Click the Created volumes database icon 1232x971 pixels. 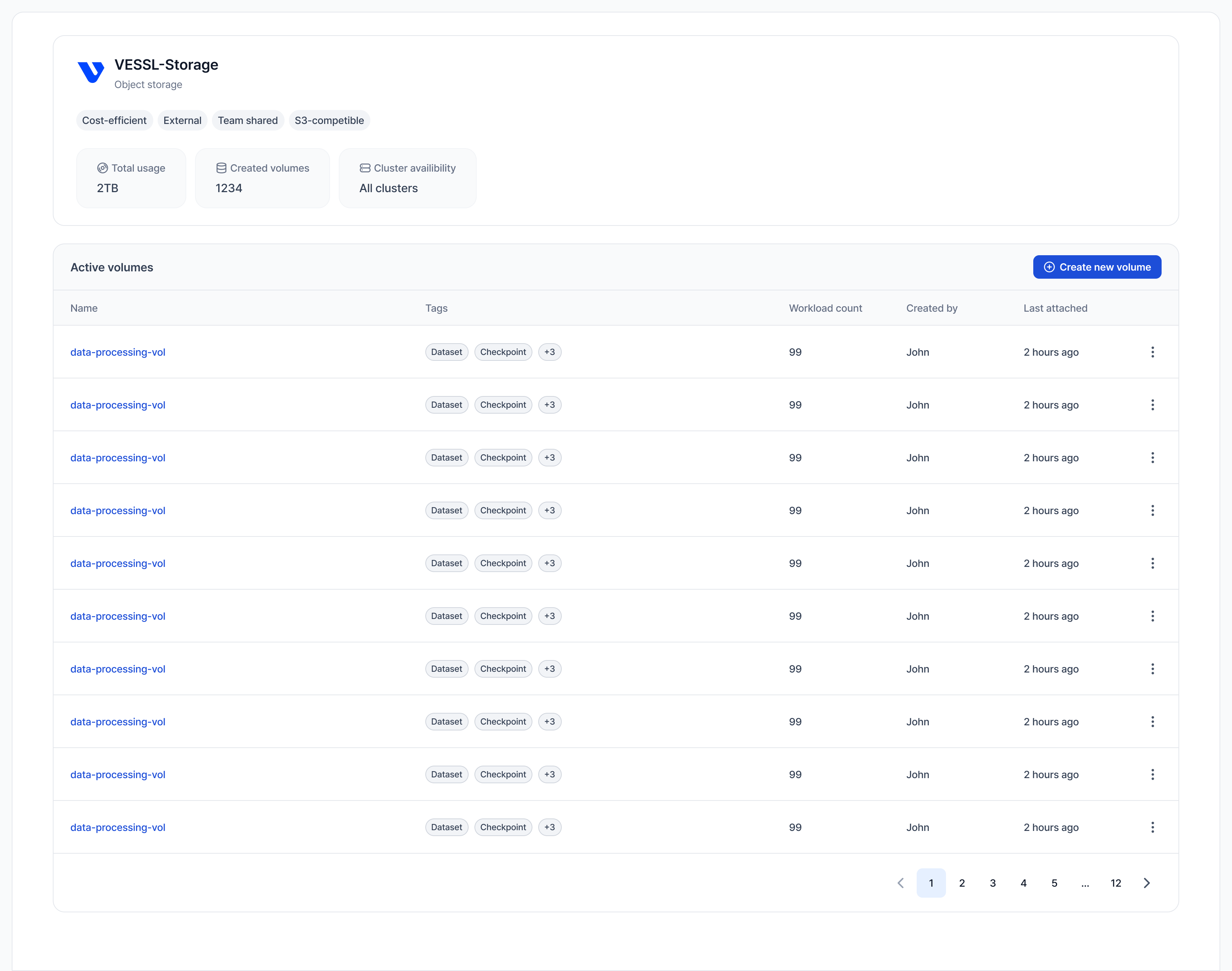tap(221, 168)
